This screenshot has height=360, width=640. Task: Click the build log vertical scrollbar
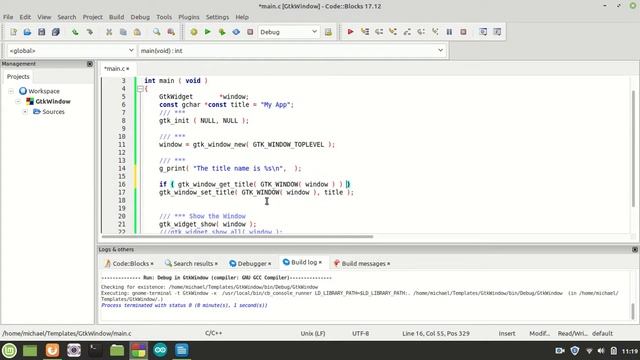pyautogui.click(x=633, y=311)
